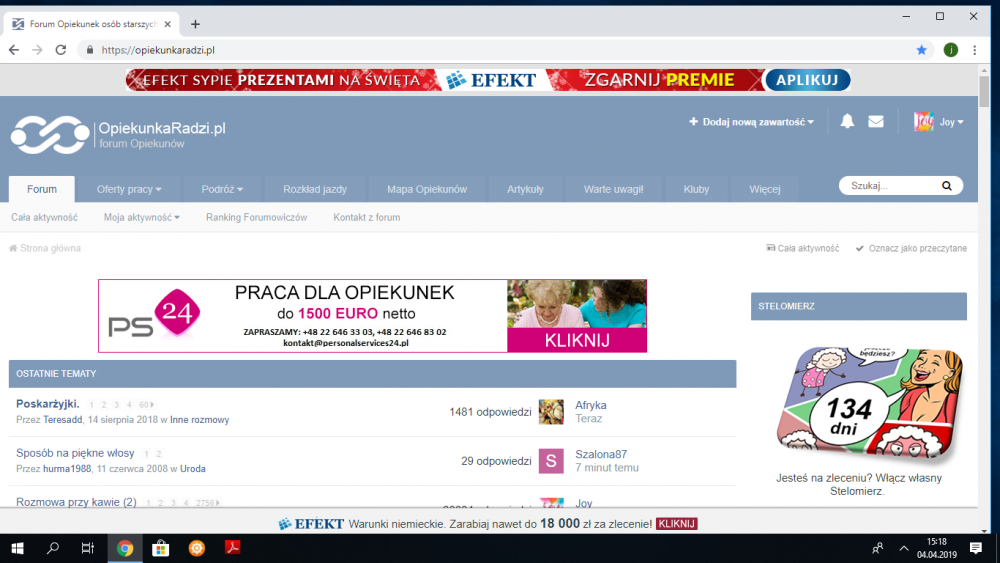Show hidden system tray icons
Image resolution: width=1000 pixels, height=563 pixels.
click(x=904, y=548)
